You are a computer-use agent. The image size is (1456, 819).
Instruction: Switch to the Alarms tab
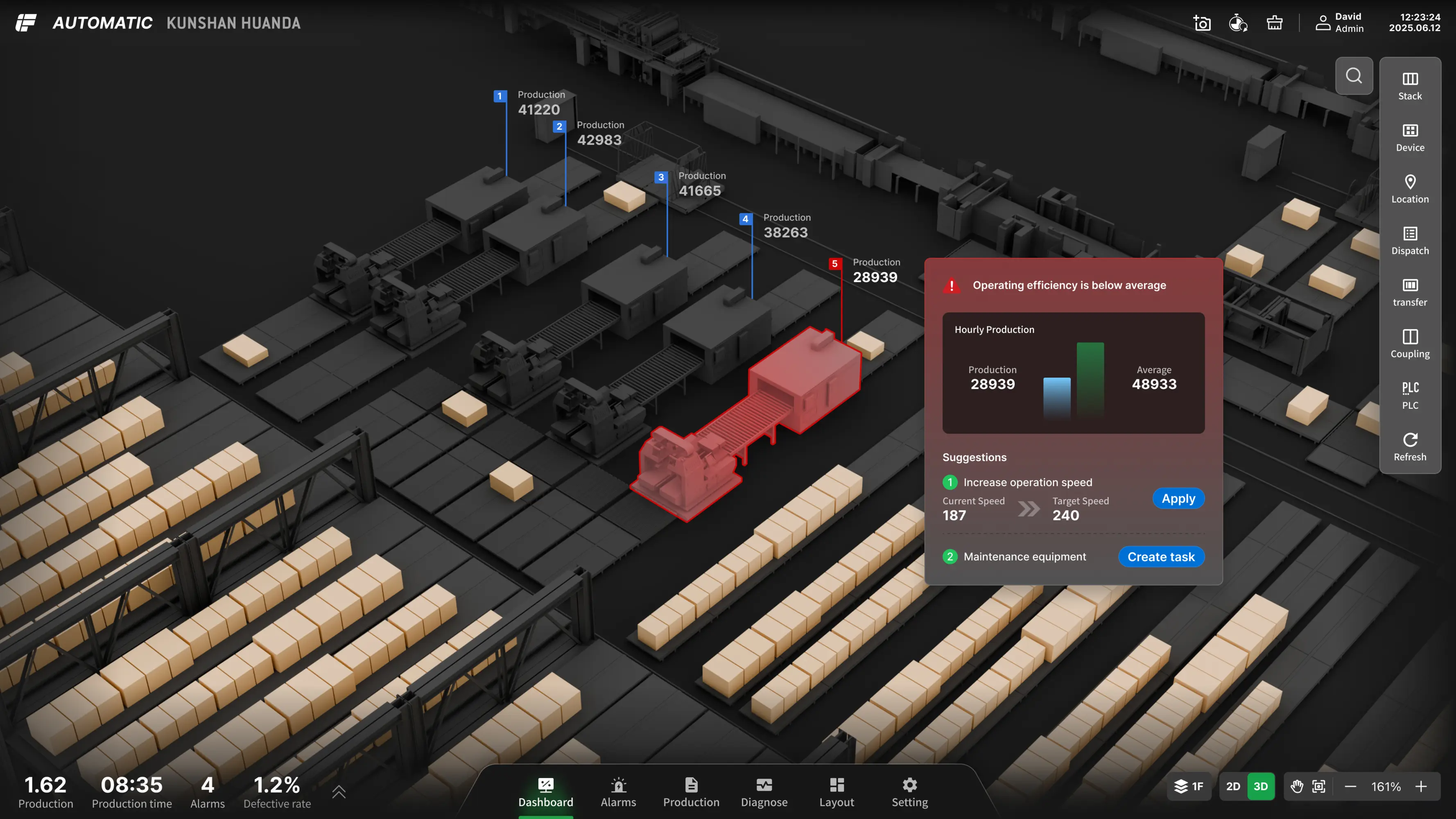click(618, 792)
